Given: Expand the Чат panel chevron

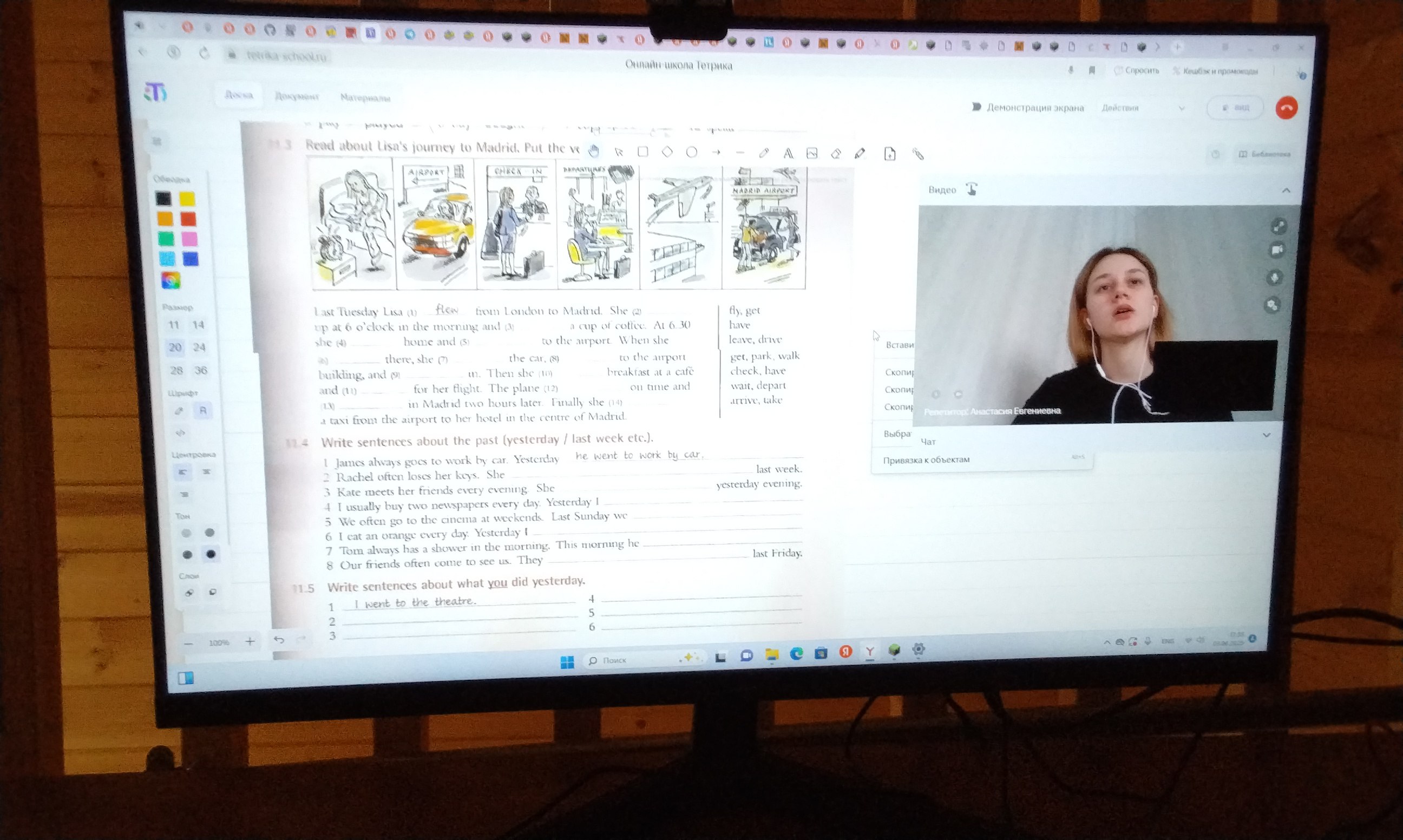Looking at the screenshot, I should tap(1266, 435).
